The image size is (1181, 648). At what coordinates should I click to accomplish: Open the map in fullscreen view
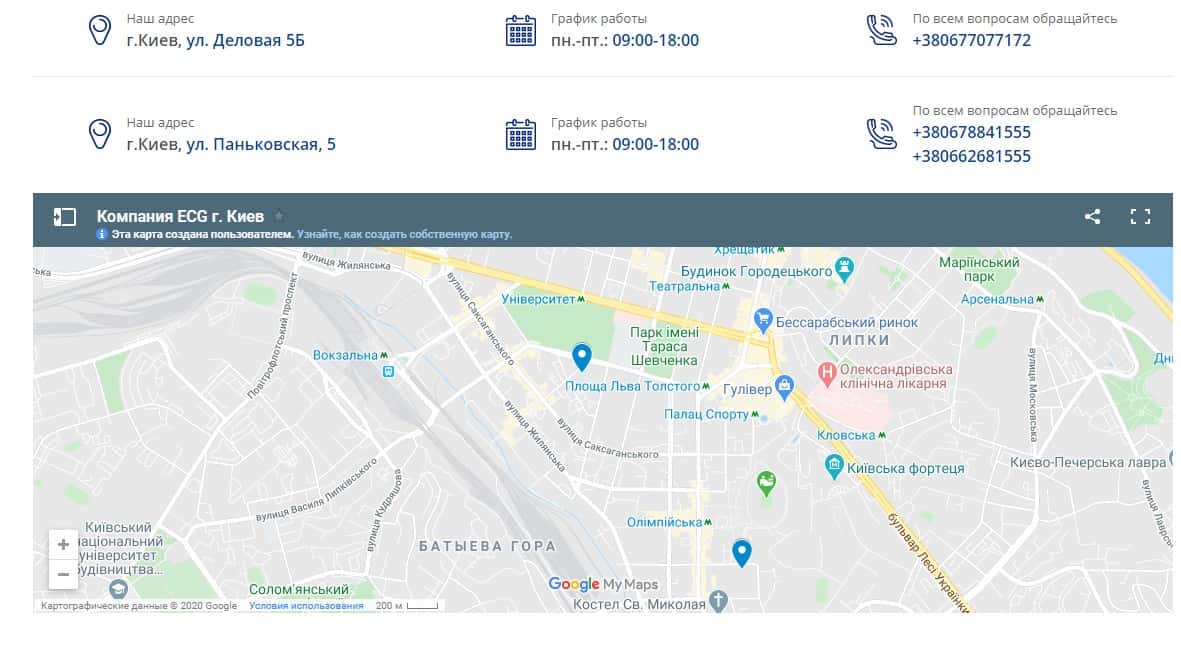[x=1140, y=217]
